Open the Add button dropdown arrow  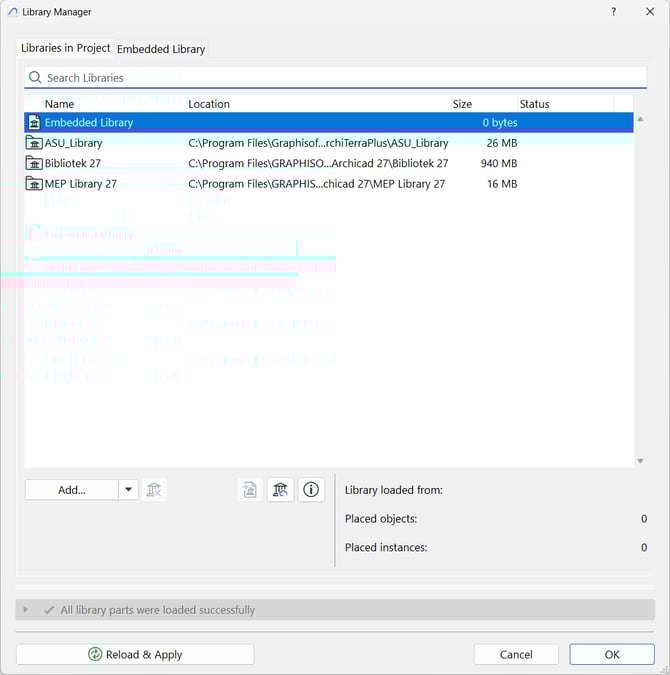coord(128,489)
